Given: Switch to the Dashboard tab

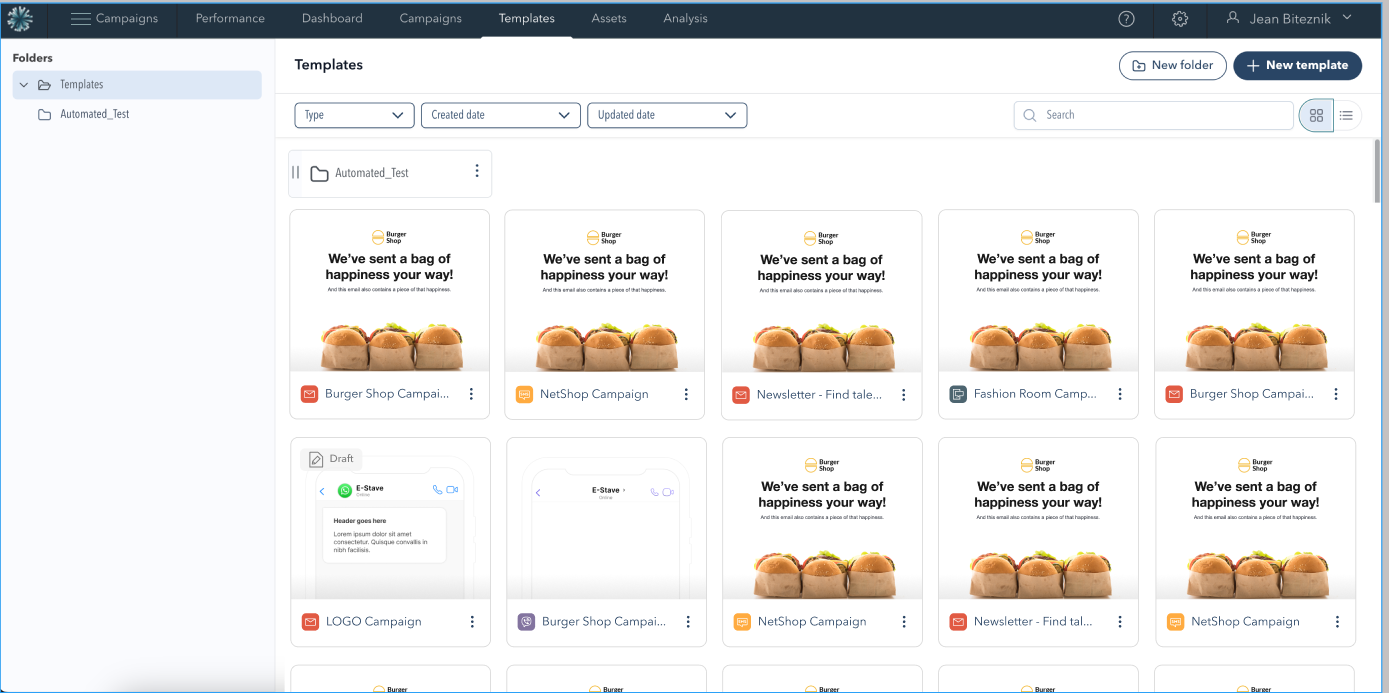Looking at the screenshot, I should coord(332,19).
